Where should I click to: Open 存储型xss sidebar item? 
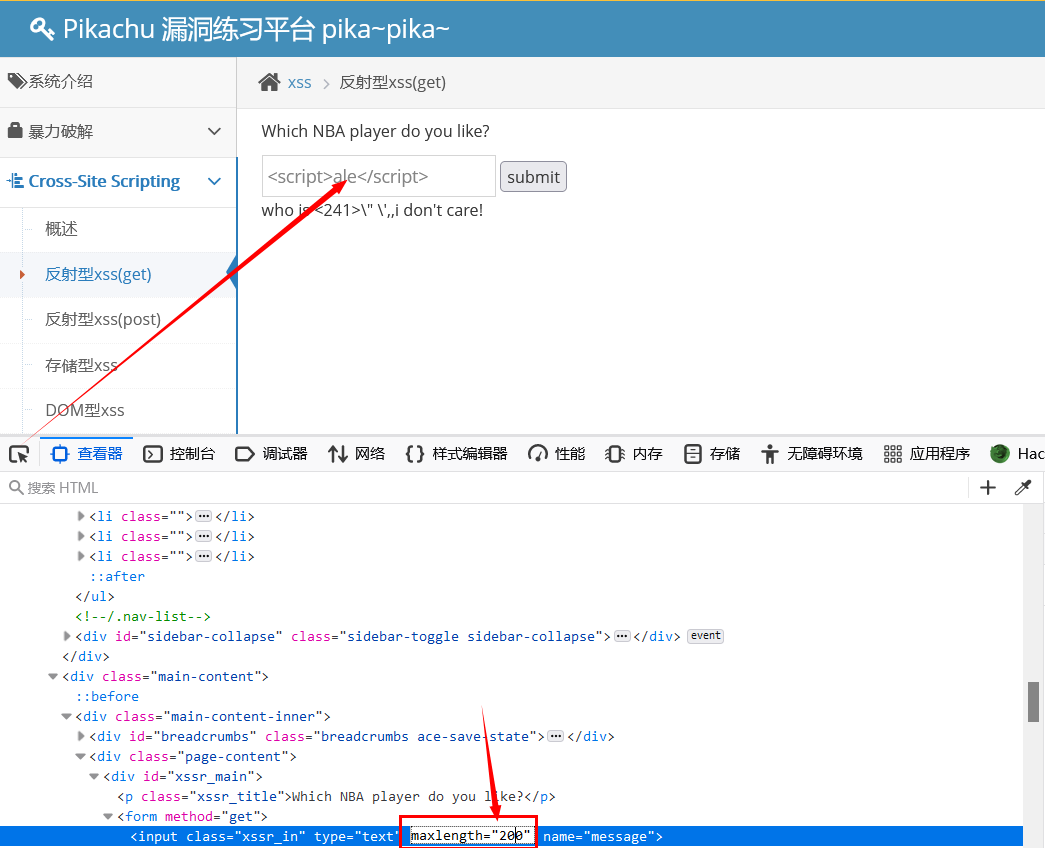coord(81,365)
